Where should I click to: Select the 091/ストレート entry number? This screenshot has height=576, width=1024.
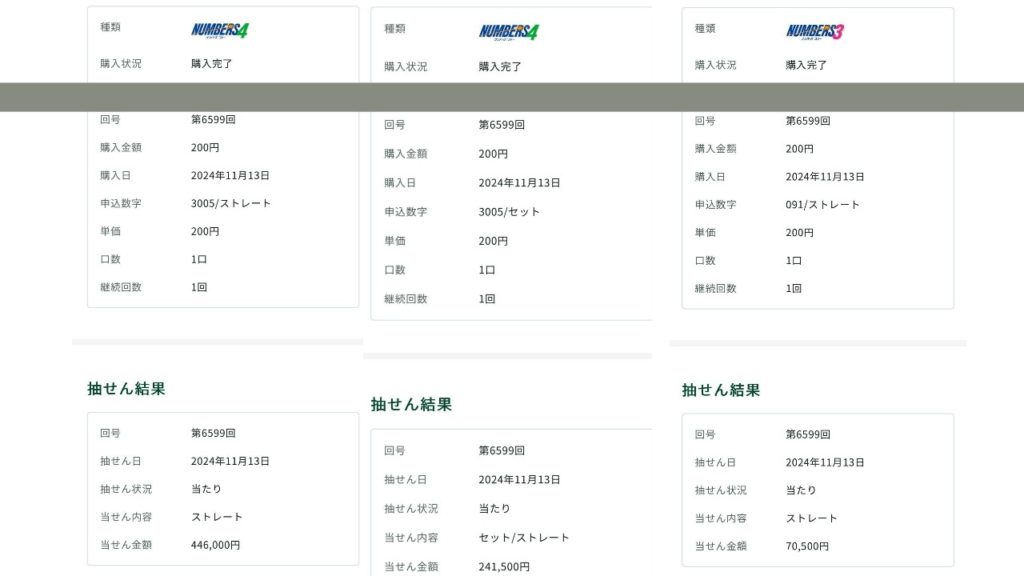click(x=822, y=204)
